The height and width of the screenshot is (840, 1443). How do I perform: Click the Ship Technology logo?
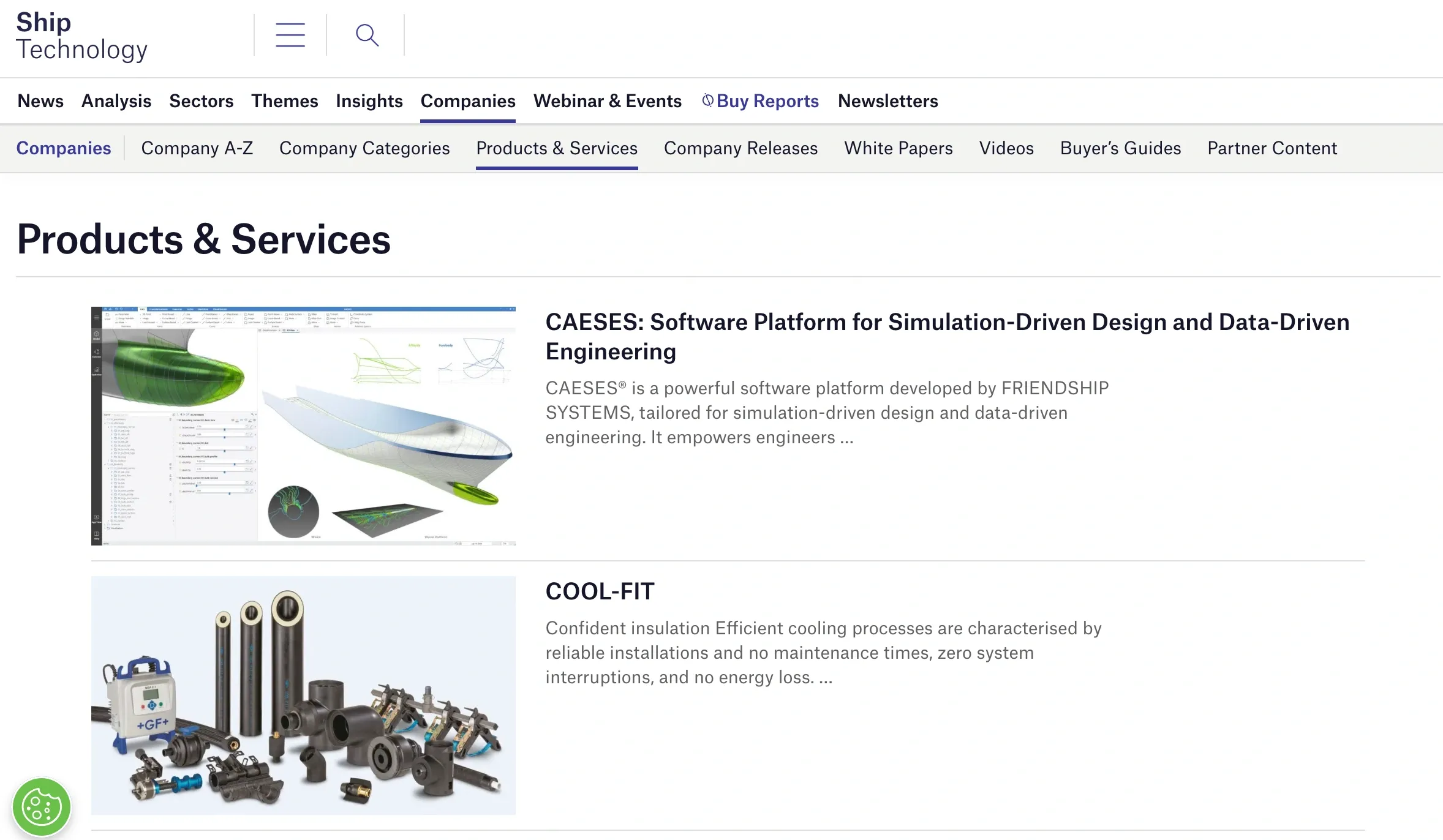[x=81, y=36]
